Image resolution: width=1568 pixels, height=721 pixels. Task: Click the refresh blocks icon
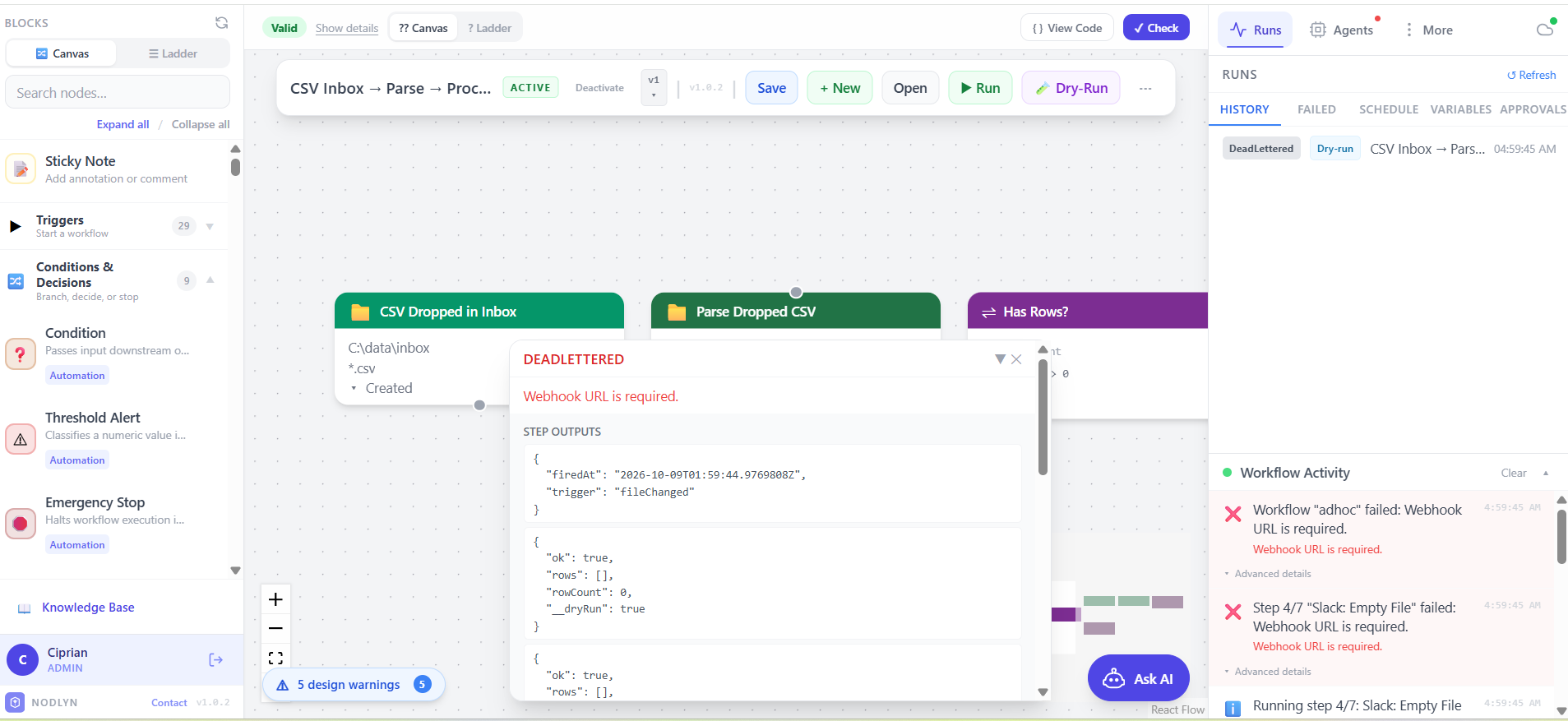coord(221,23)
